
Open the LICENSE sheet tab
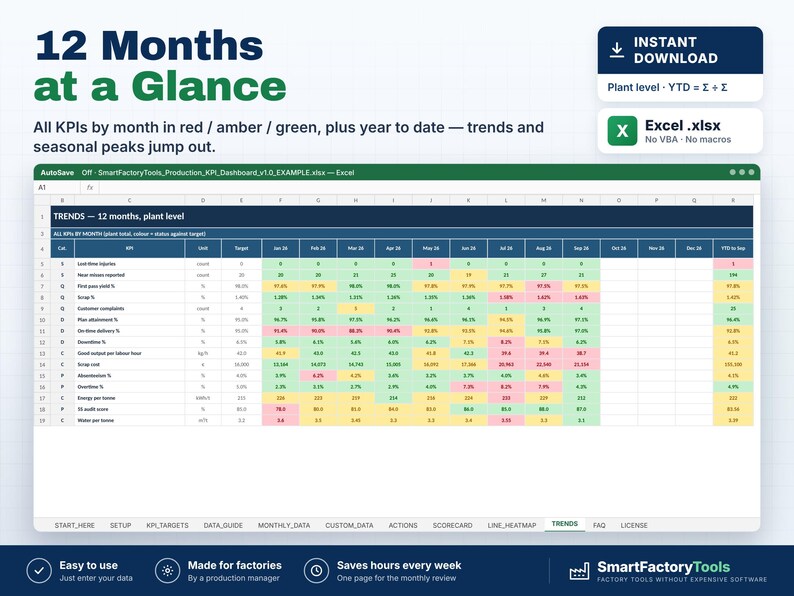(634, 525)
